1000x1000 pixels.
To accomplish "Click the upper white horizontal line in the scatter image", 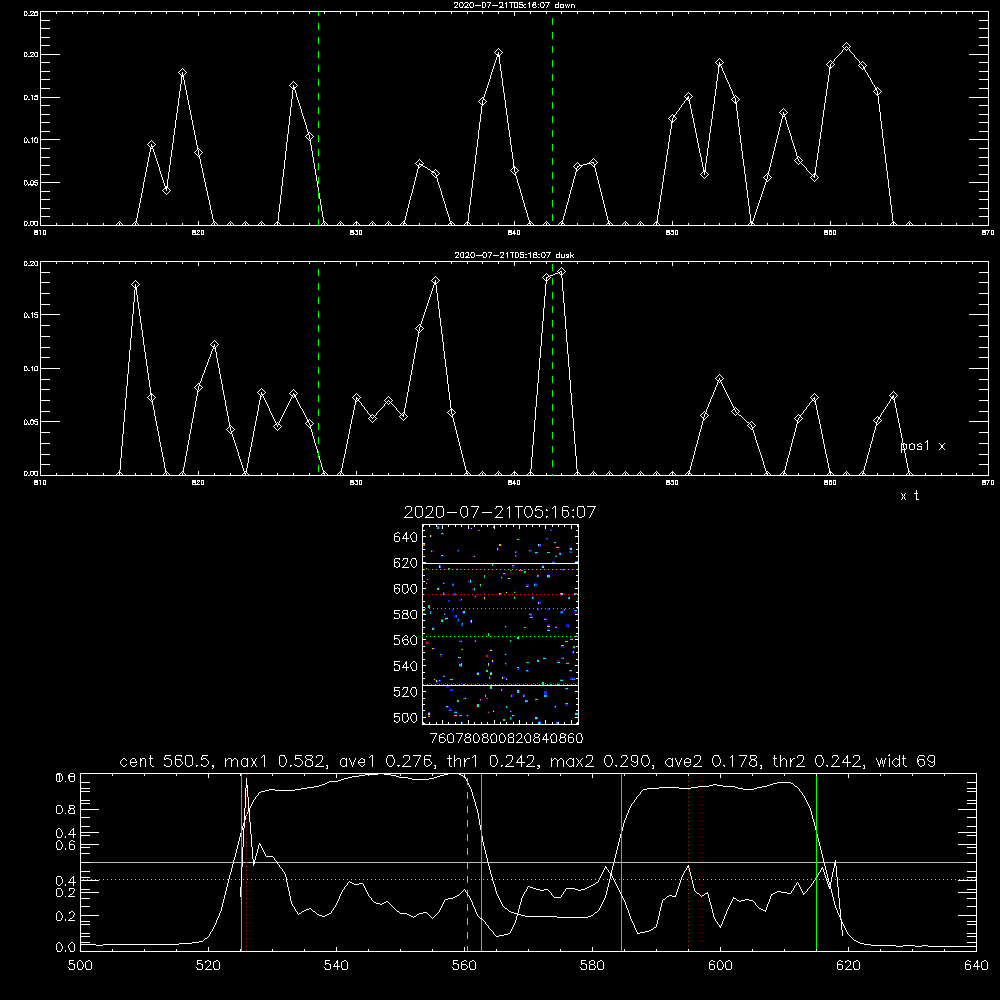I will click(500, 563).
